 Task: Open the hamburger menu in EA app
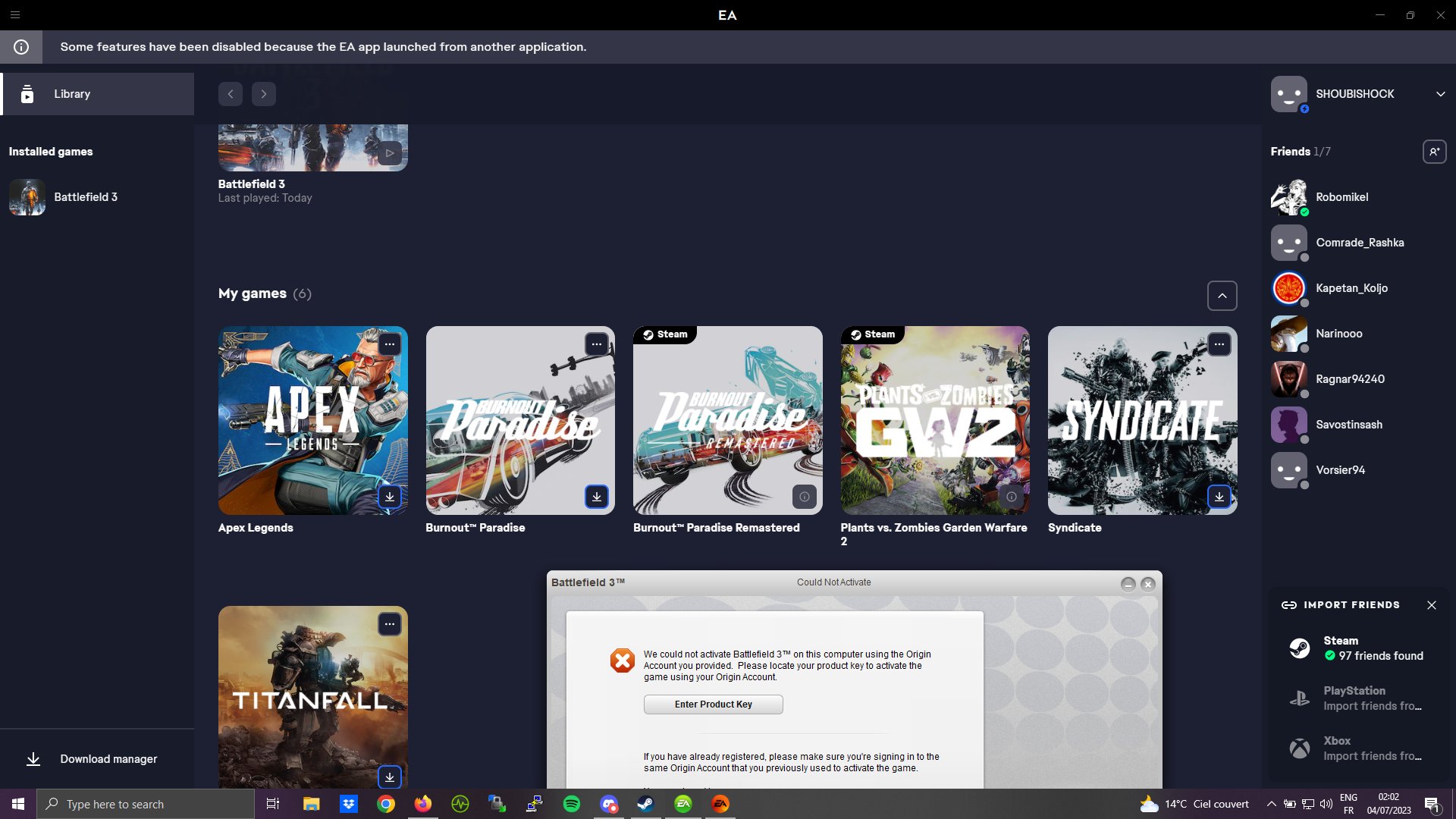(x=15, y=15)
